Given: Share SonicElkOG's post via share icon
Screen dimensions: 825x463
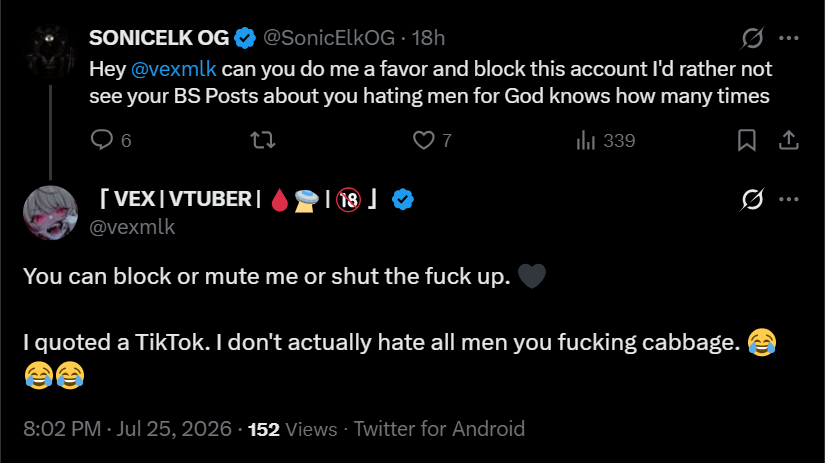Looking at the screenshot, I should pyautogui.click(x=789, y=140).
